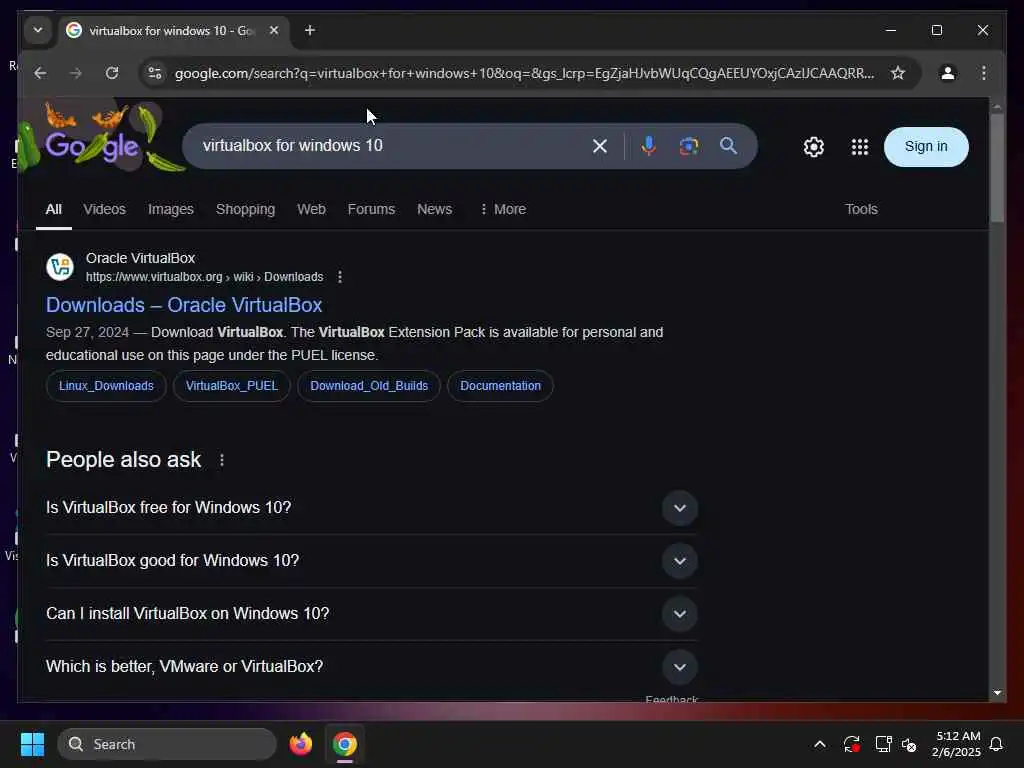Open site information icon in address bar

click(x=155, y=73)
